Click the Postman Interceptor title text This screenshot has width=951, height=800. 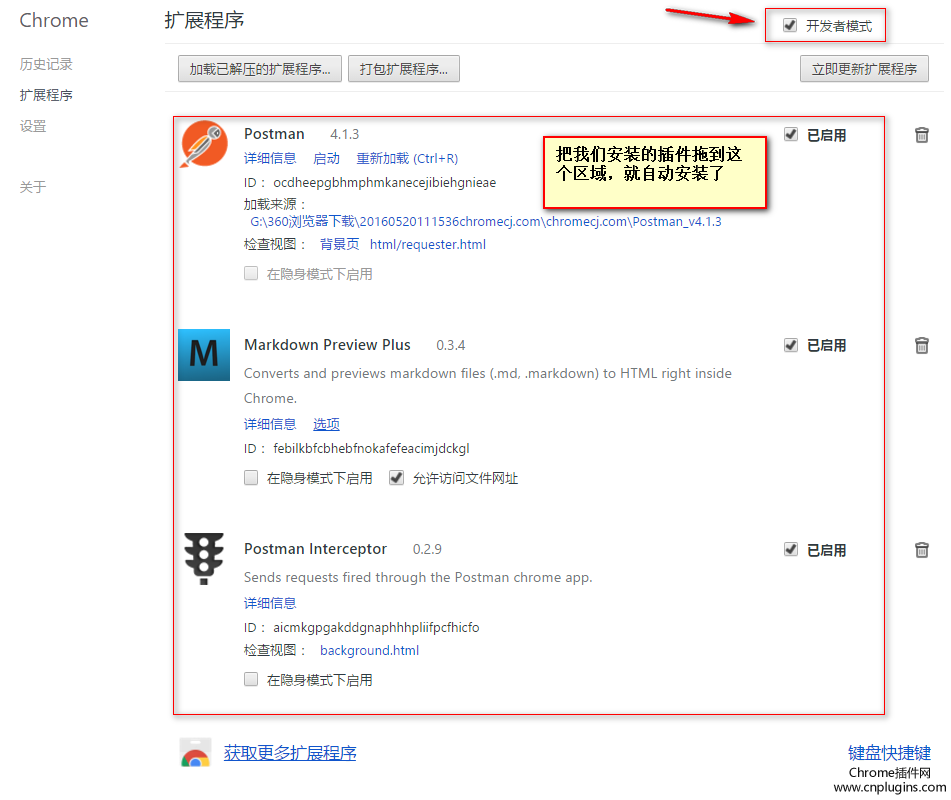[x=315, y=549]
